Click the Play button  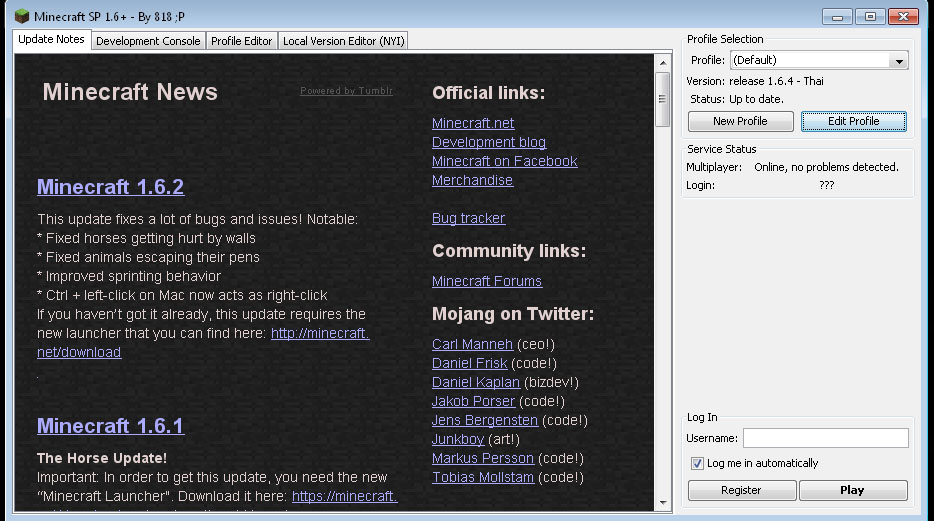pyautogui.click(x=852, y=490)
